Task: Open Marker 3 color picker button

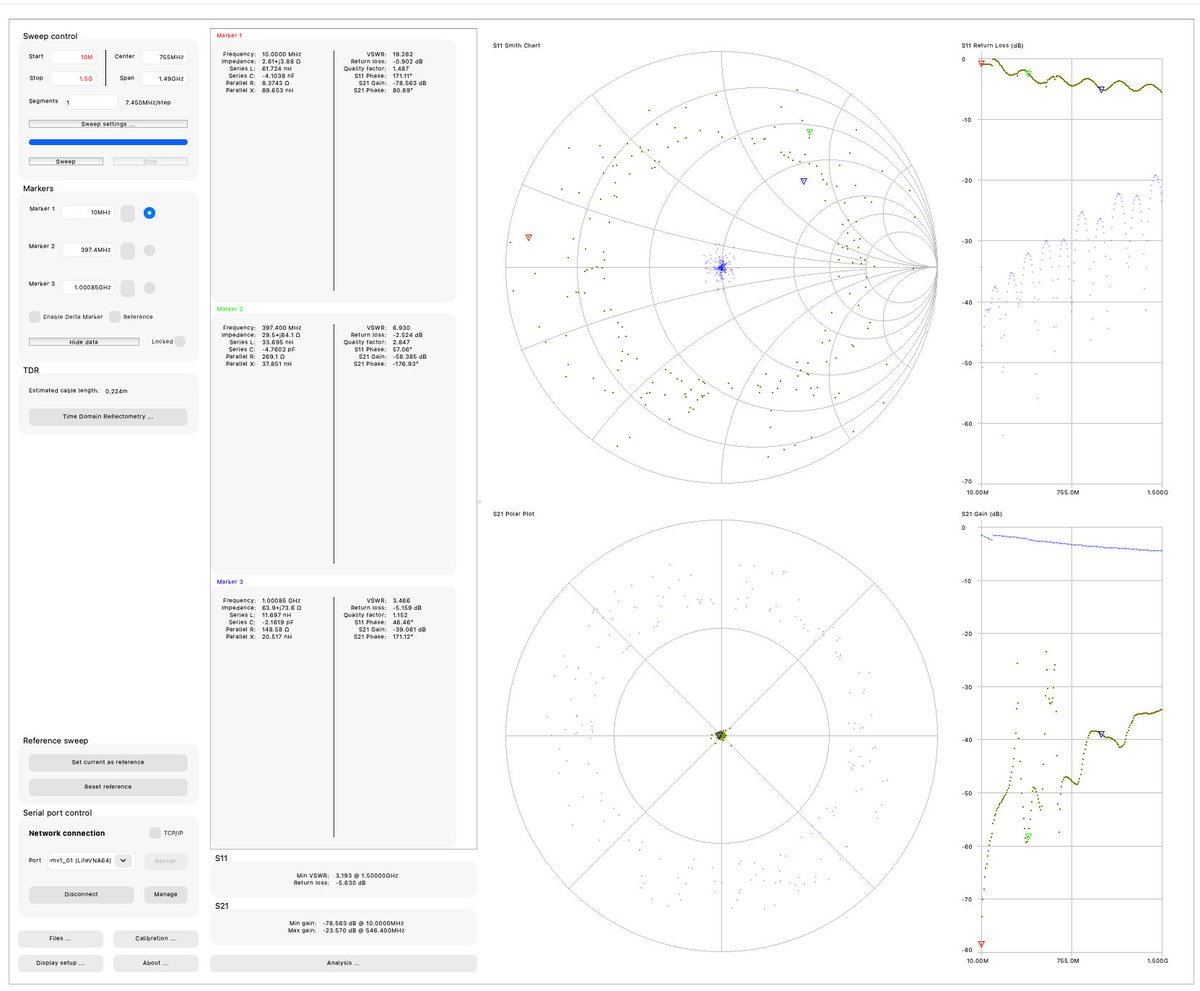Action: (x=128, y=288)
